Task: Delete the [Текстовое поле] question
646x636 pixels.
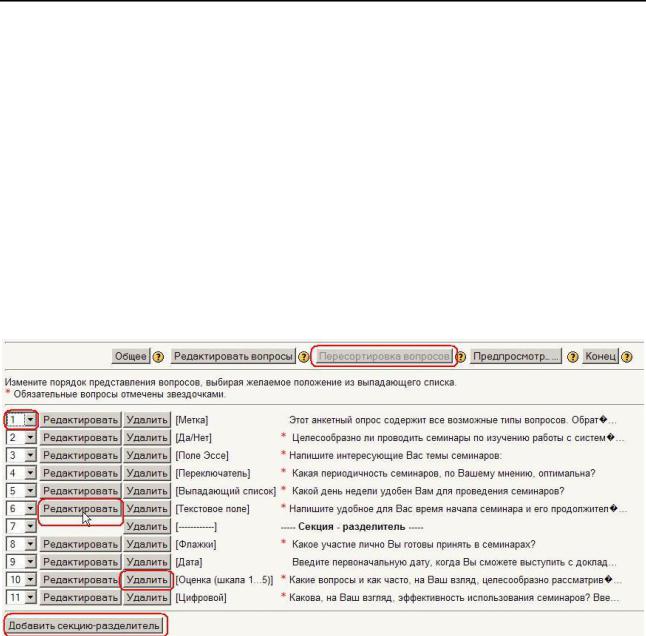Action: 147,508
